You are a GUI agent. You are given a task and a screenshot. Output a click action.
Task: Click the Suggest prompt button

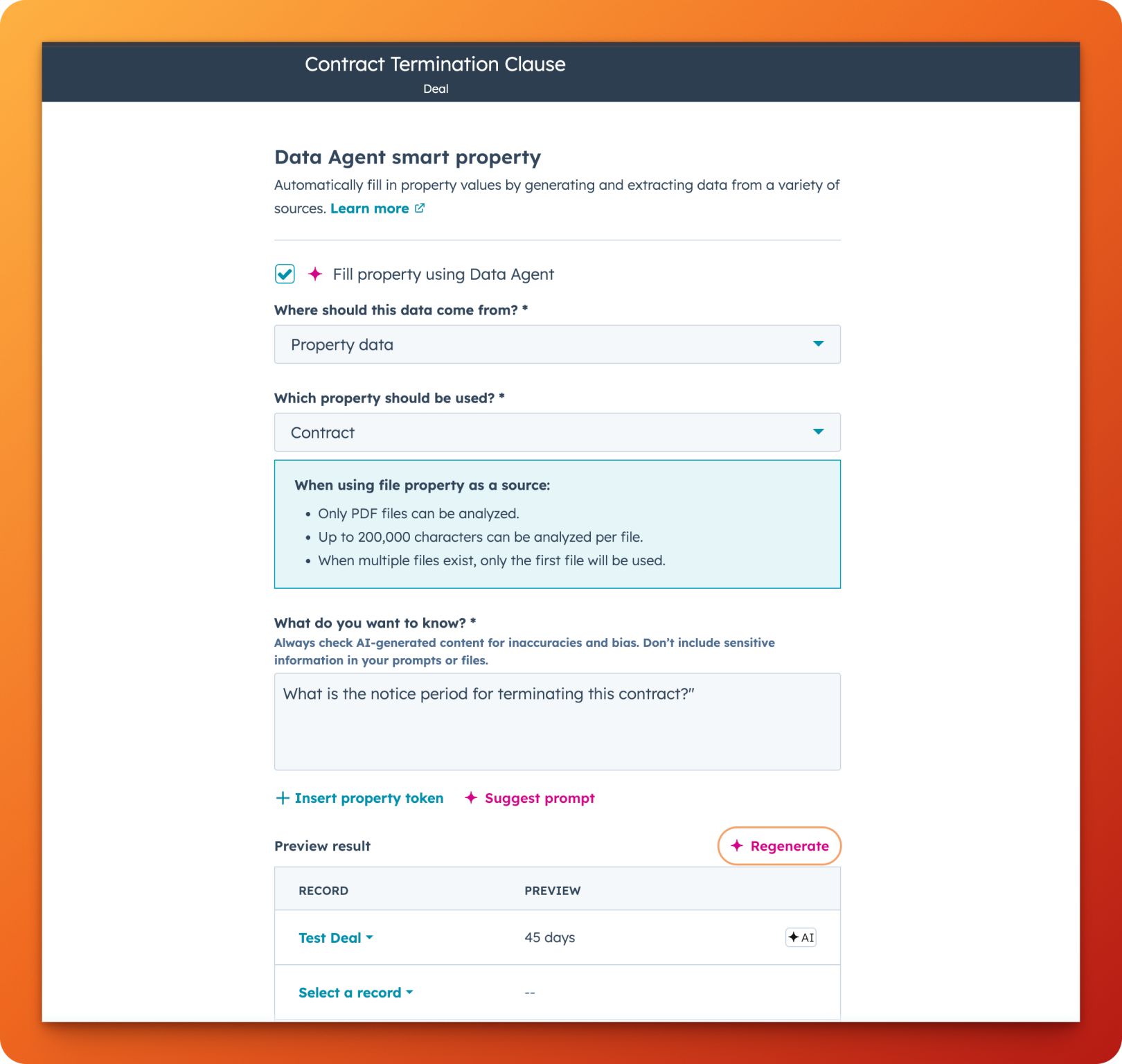(x=540, y=798)
